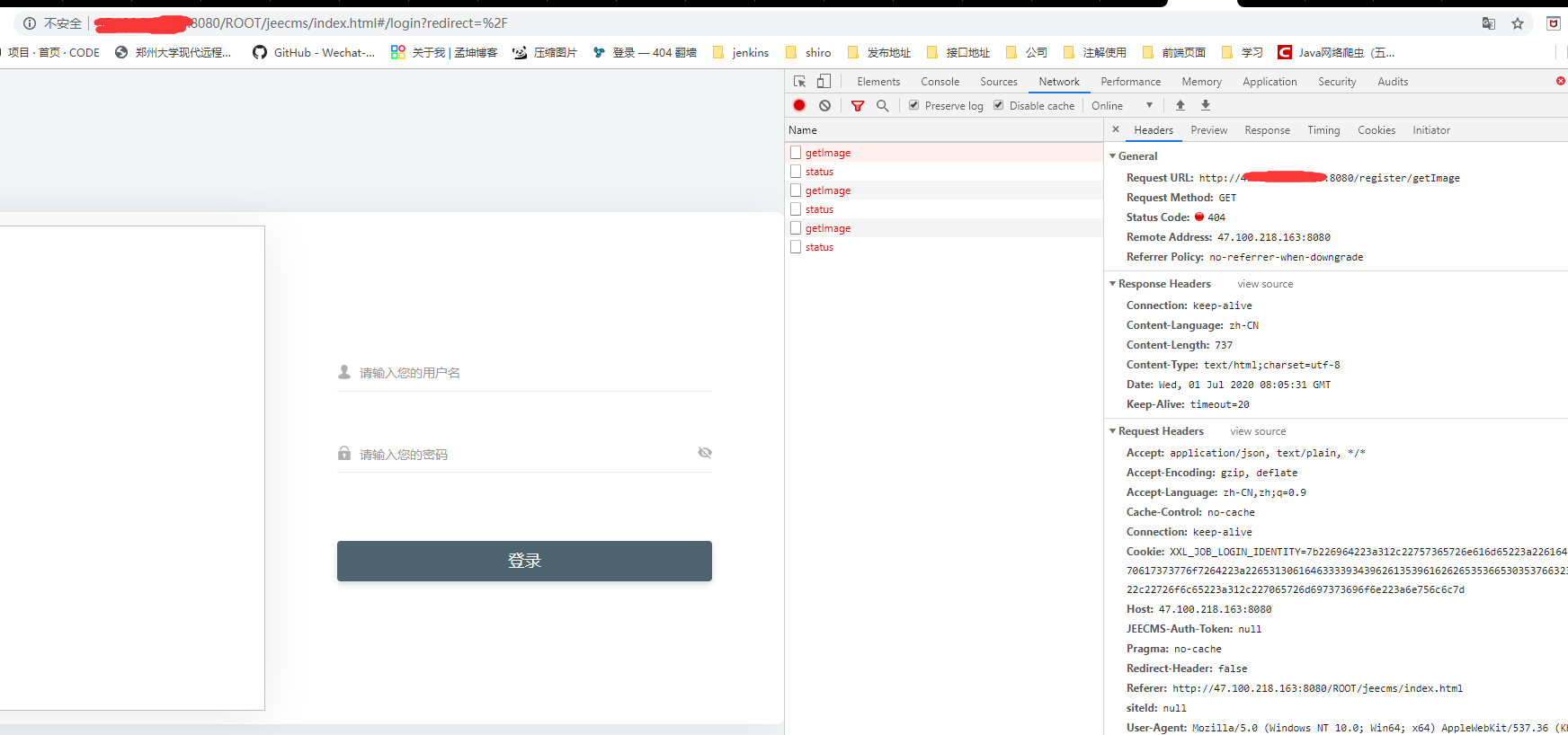Open the Memory tab
The width and height of the screenshot is (1568, 735).
(1202, 82)
